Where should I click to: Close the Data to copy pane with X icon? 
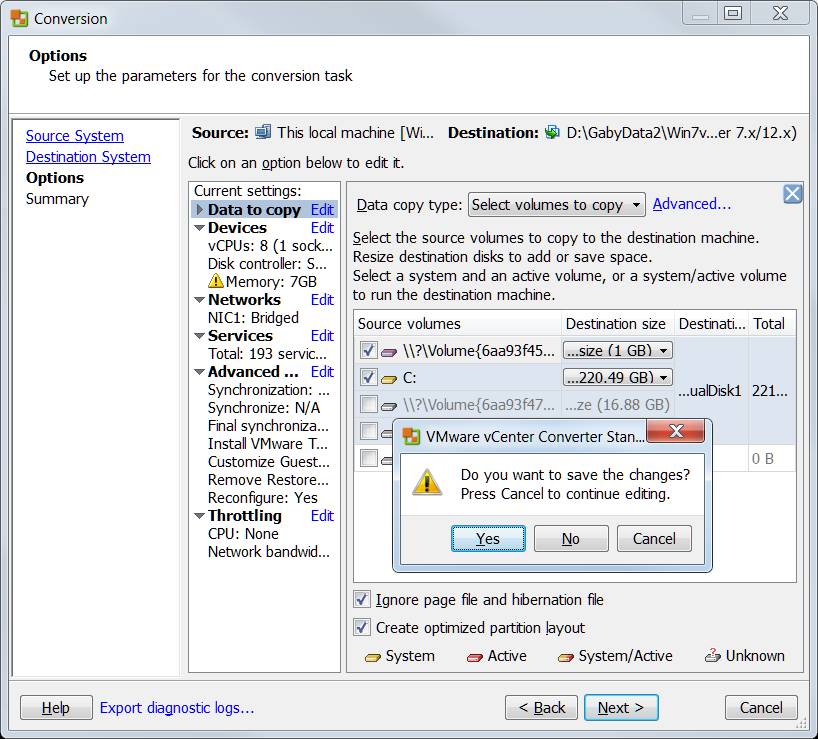tap(792, 194)
